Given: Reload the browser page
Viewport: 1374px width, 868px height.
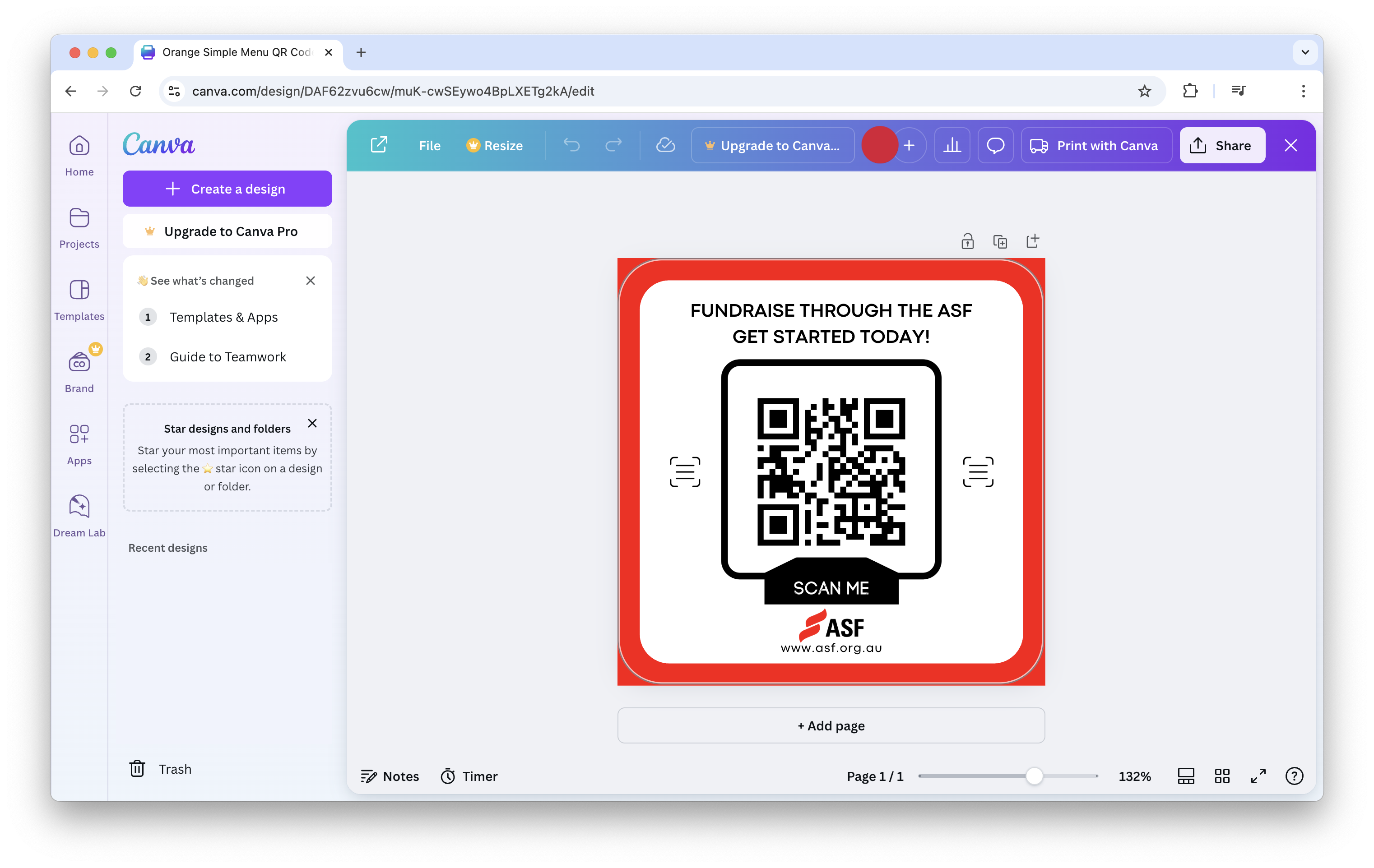Looking at the screenshot, I should 135,91.
